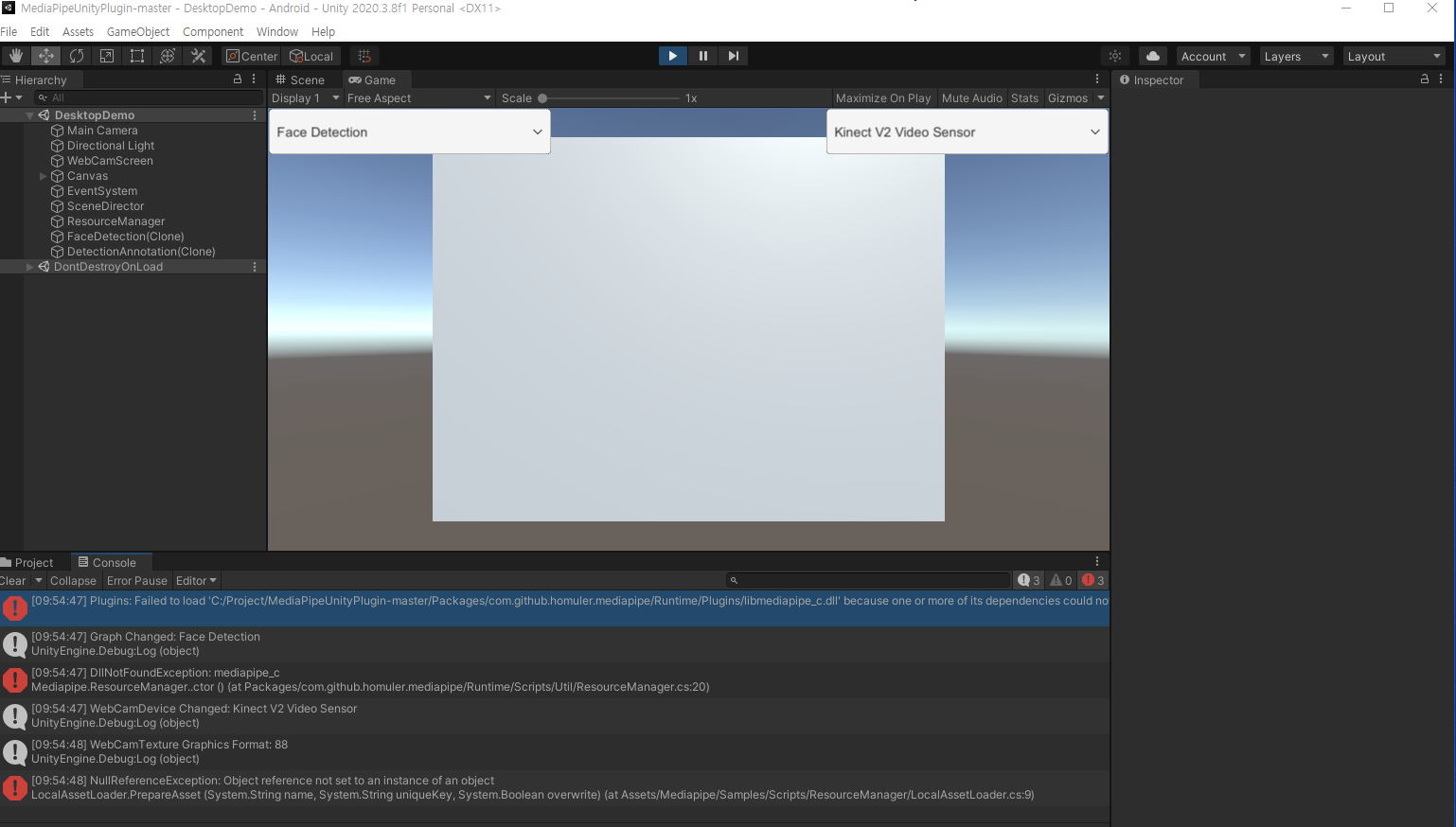The height and width of the screenshot is (827, 1456).
Task: Toggle grid snapping in the toolbar
Action: point(364,56)
